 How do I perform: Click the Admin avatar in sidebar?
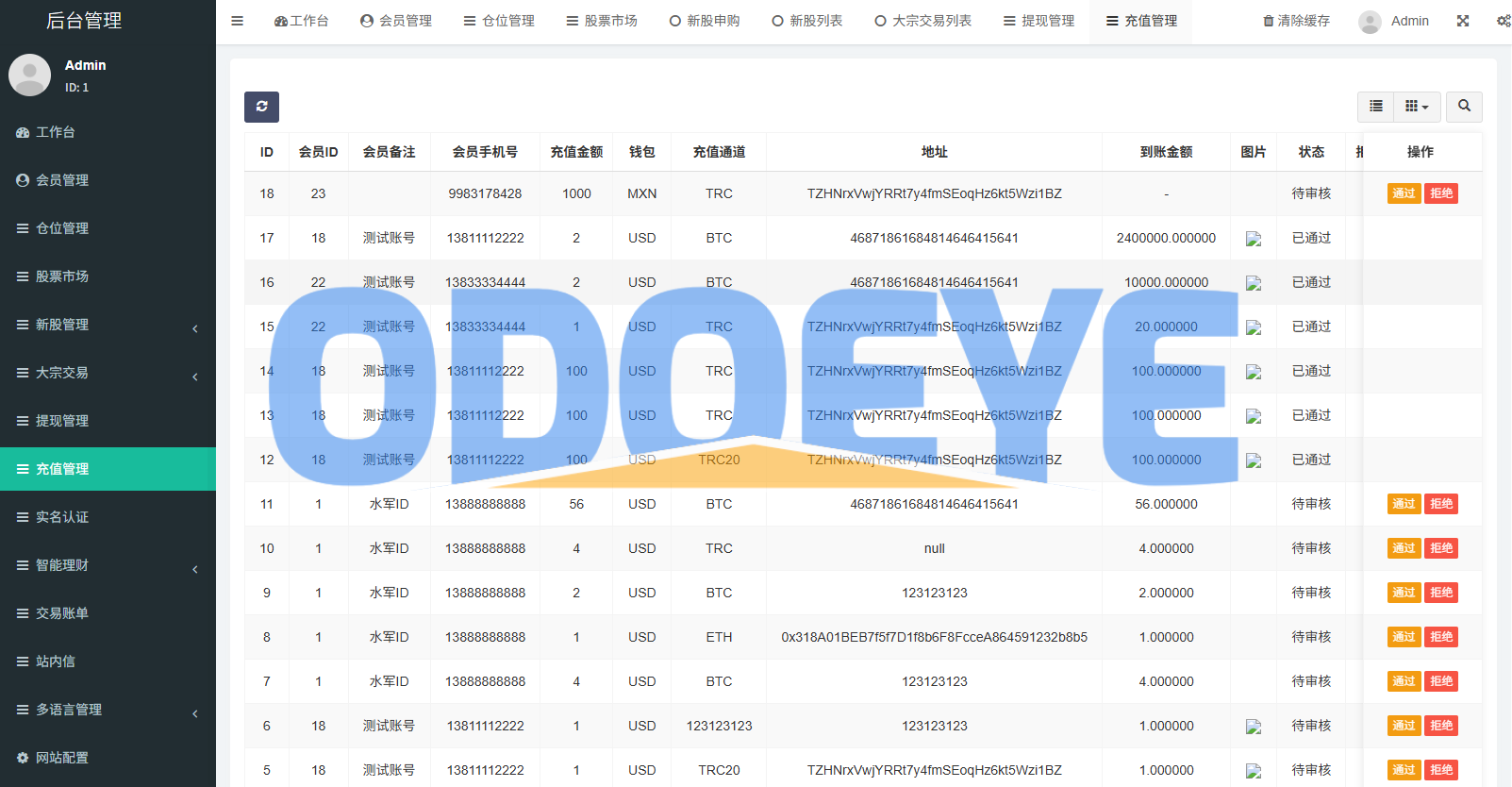[30, 75]
